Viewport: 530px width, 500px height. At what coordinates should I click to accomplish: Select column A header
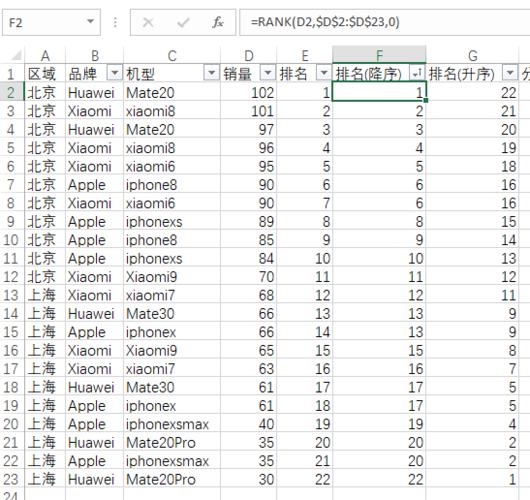point(45,55)
